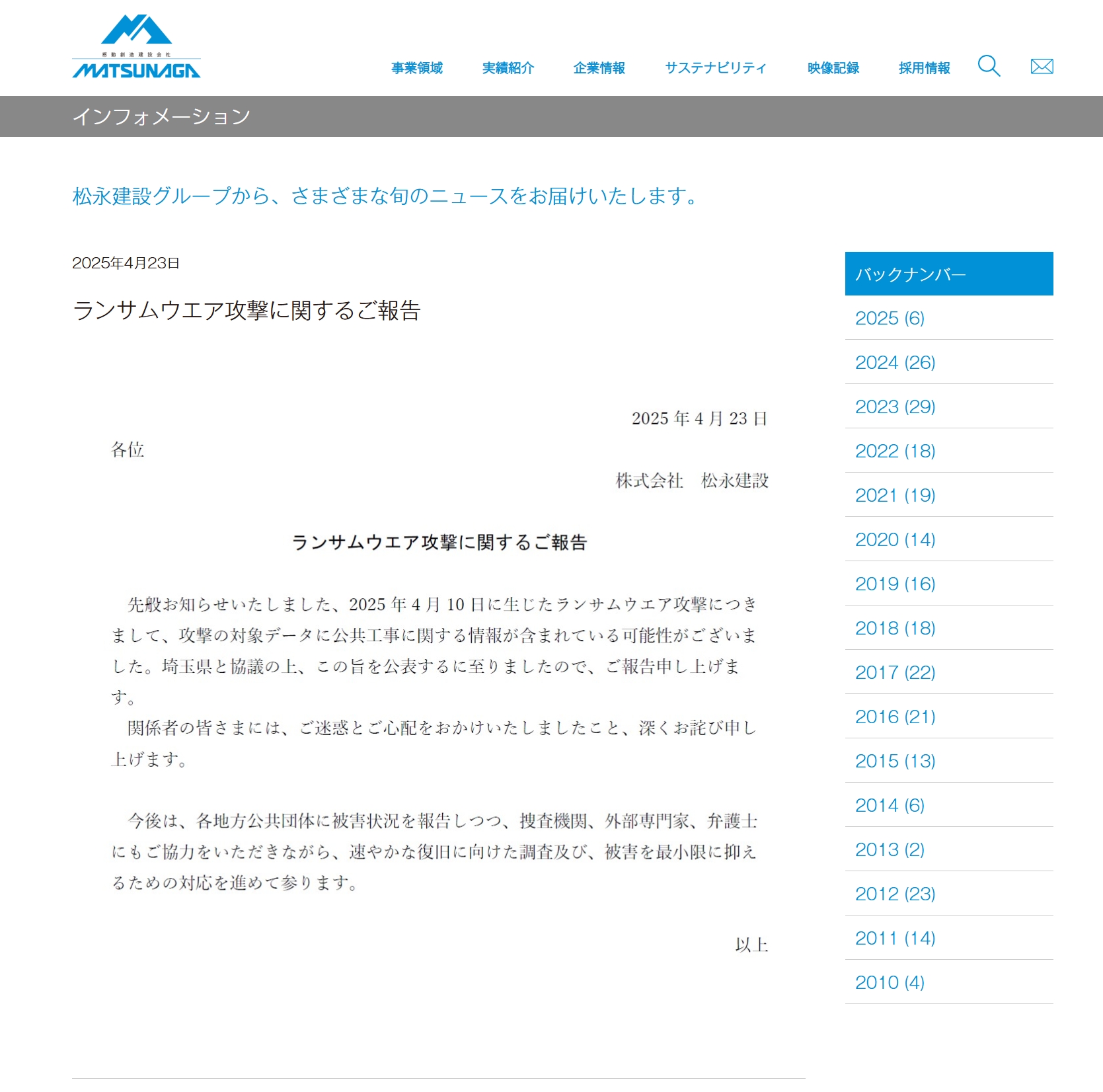Image resolution: width=1103 pixels, height=1092 pixels.
Task: Click the バックナンバー sidebar header
Action: [x=949, y=274]
